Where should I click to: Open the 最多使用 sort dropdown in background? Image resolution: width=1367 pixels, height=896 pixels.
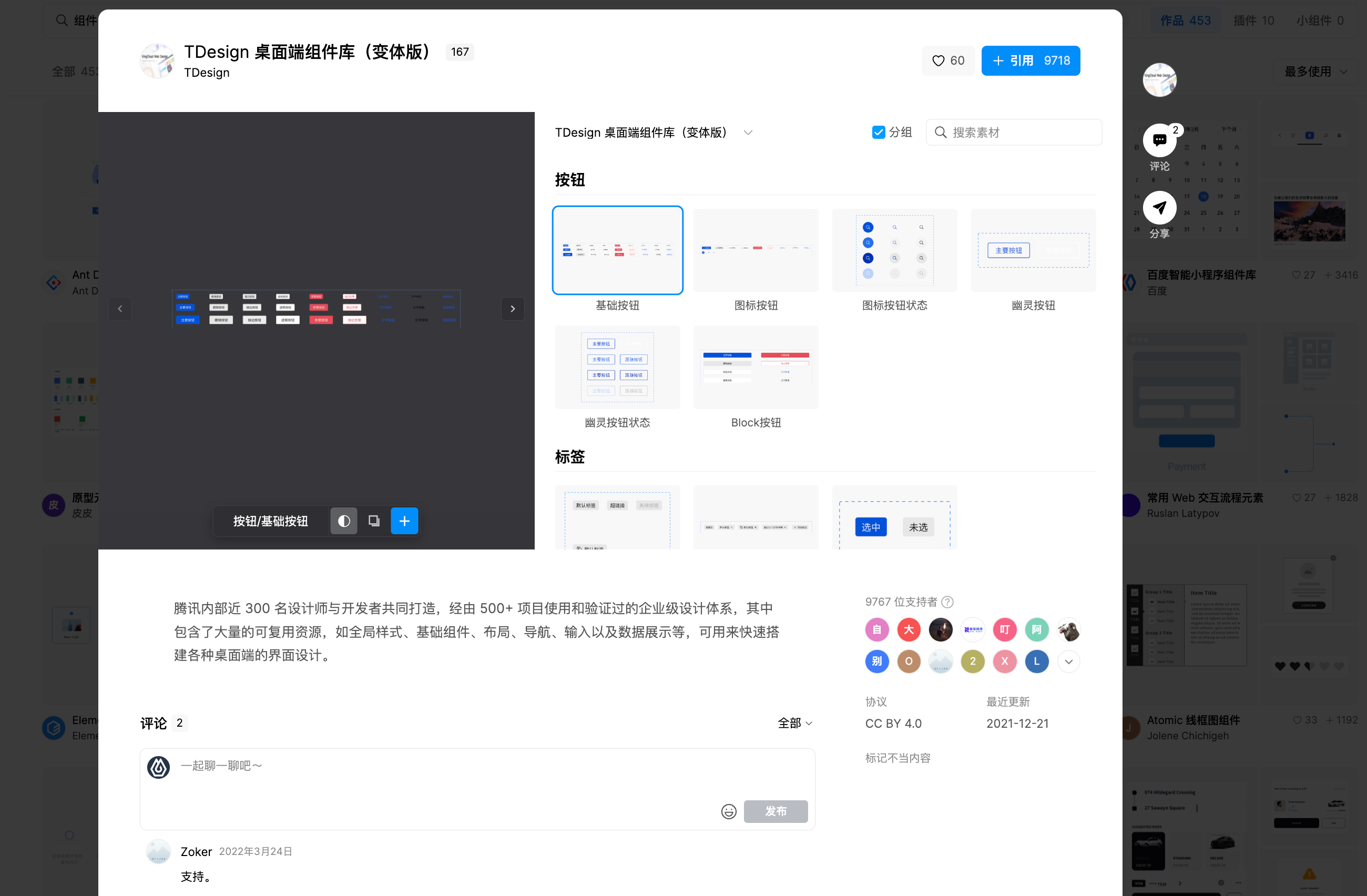pyautogui.click(x=1315, y=72)
